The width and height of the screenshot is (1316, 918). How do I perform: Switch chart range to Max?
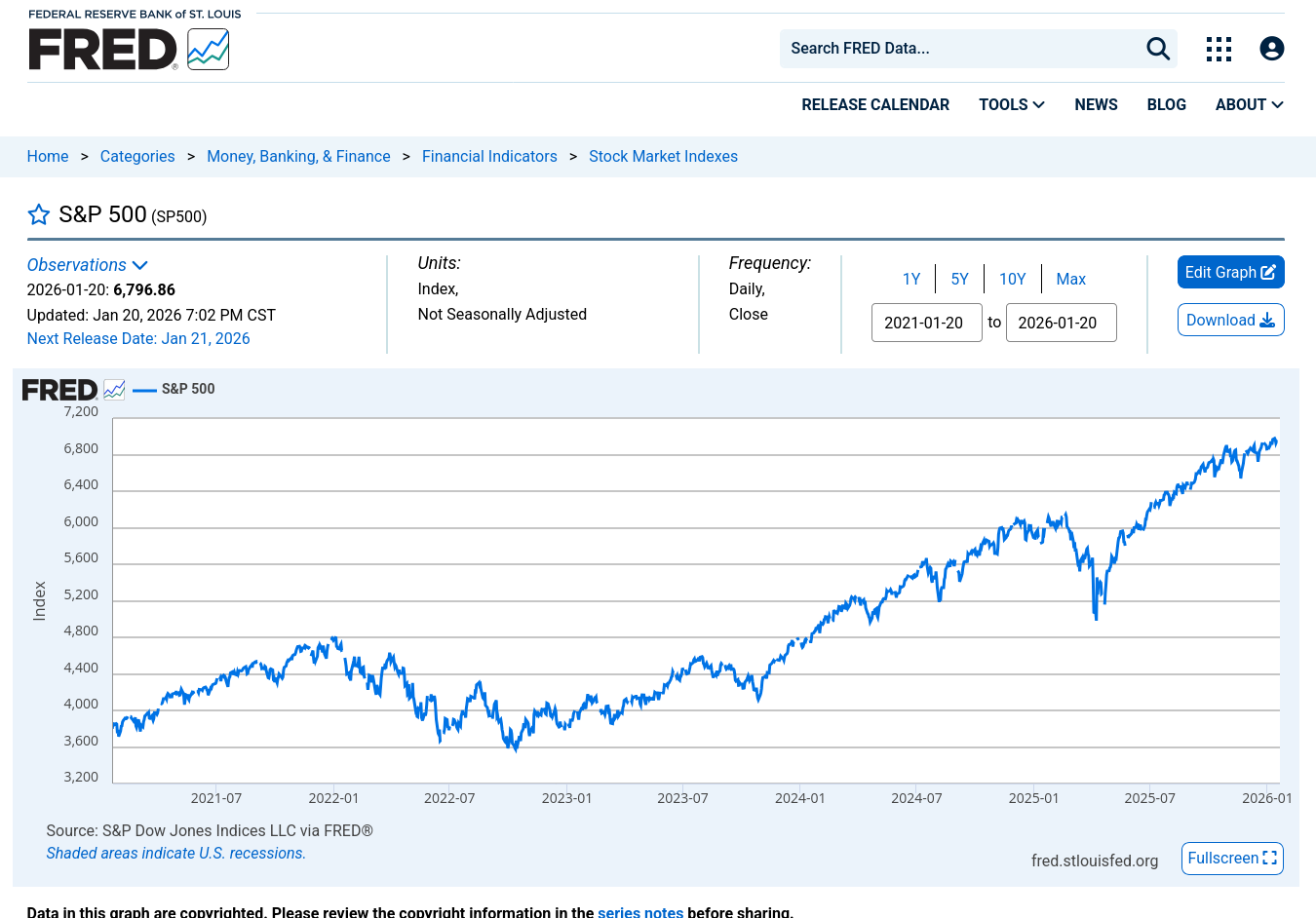[1070, 280]
